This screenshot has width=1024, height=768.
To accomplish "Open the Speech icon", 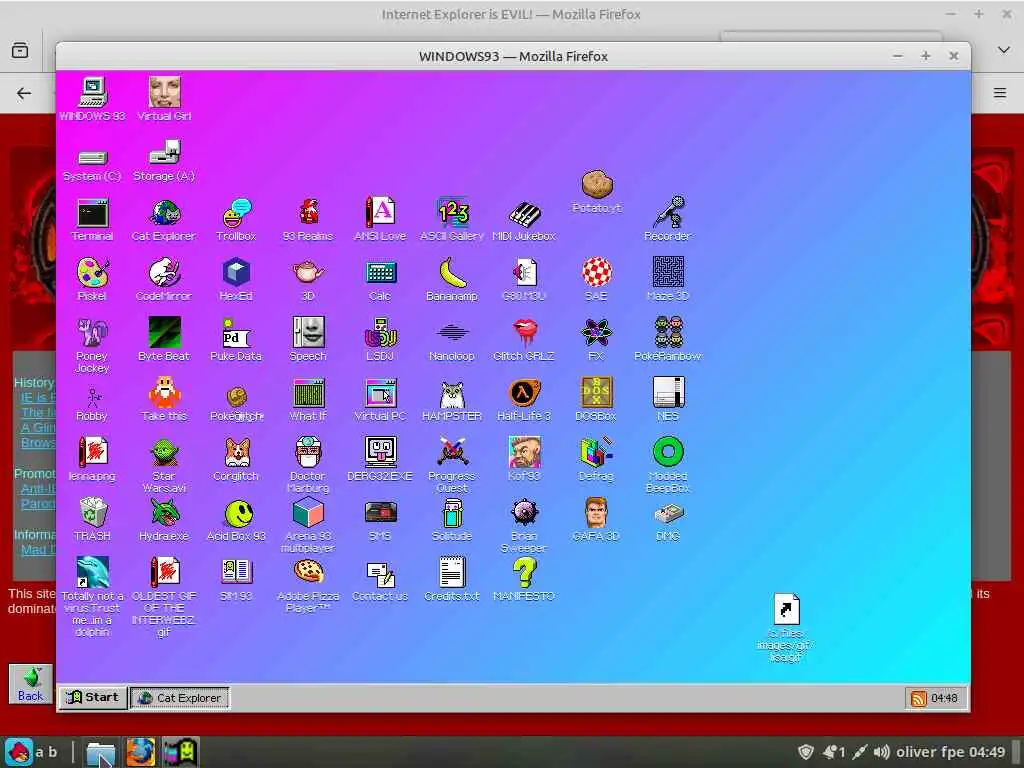I will pyautogui.click(x=308, y=333).
